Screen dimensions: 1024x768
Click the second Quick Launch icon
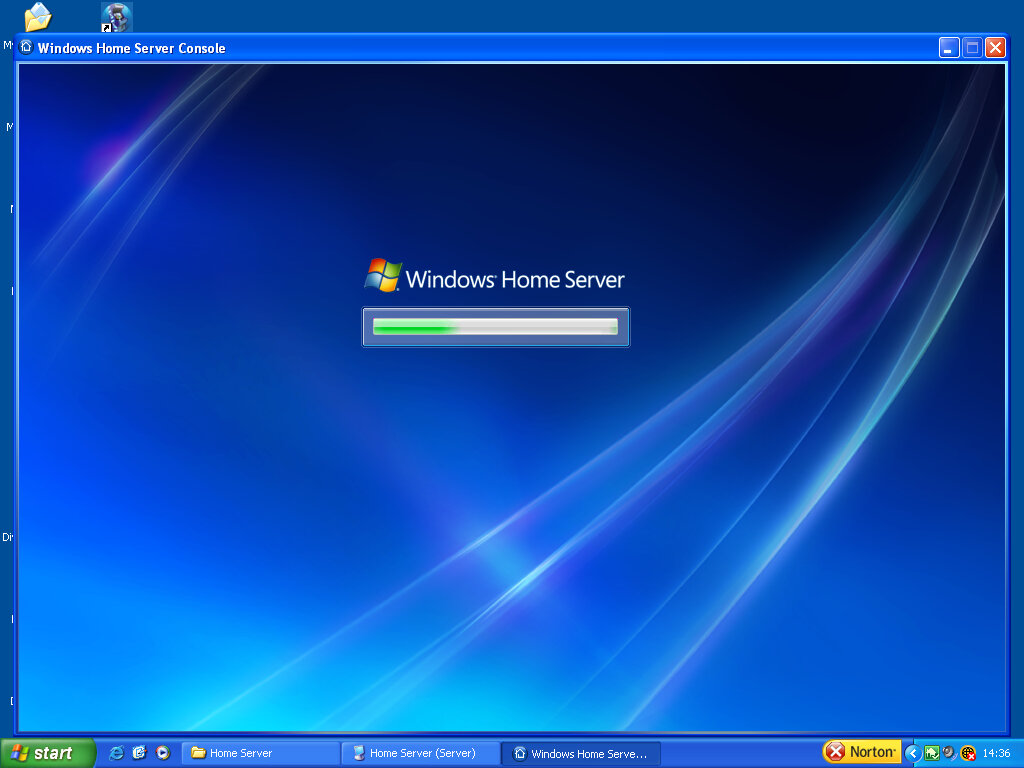click(x=140, y=753)
